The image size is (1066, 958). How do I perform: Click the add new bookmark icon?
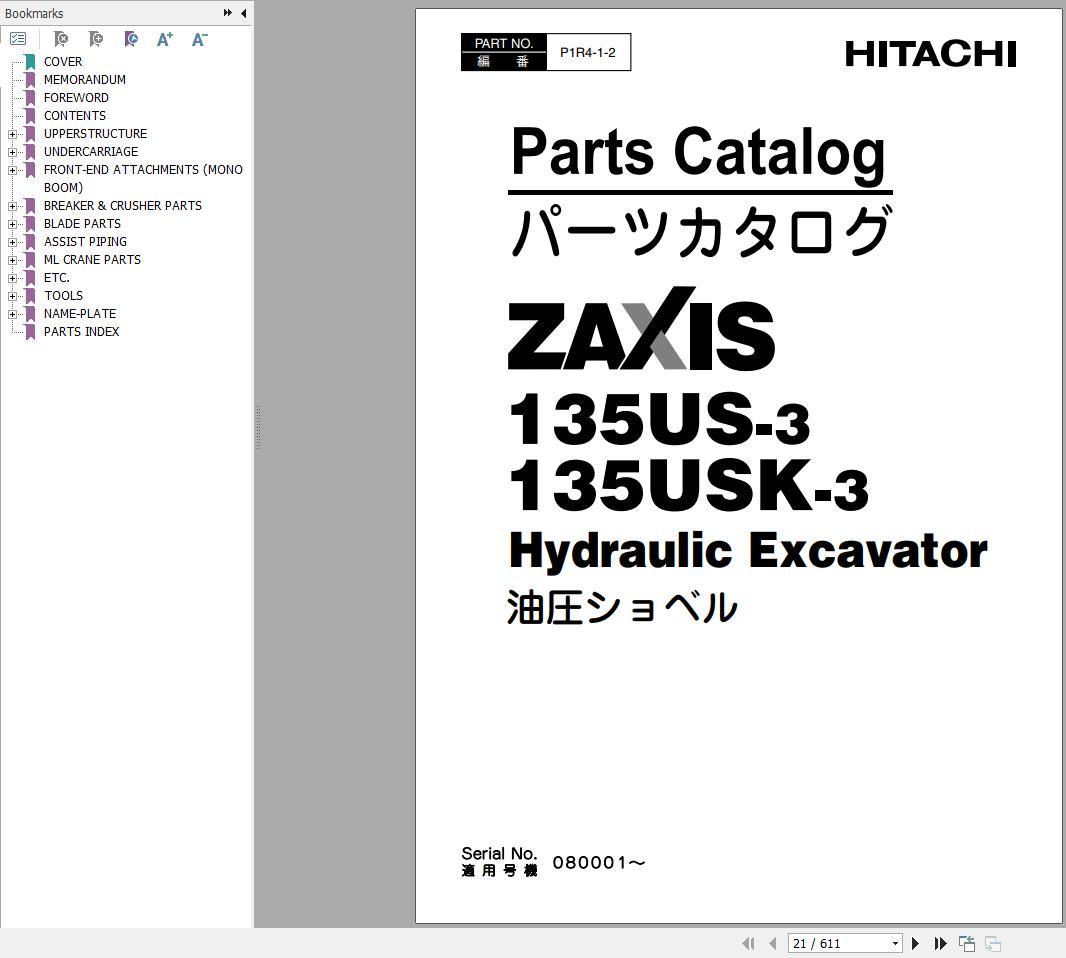click(x=96, y=39)
